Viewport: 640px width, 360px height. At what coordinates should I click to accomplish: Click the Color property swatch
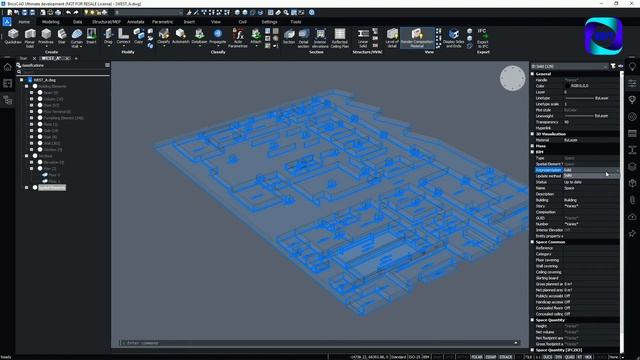(x=568, y=86)
